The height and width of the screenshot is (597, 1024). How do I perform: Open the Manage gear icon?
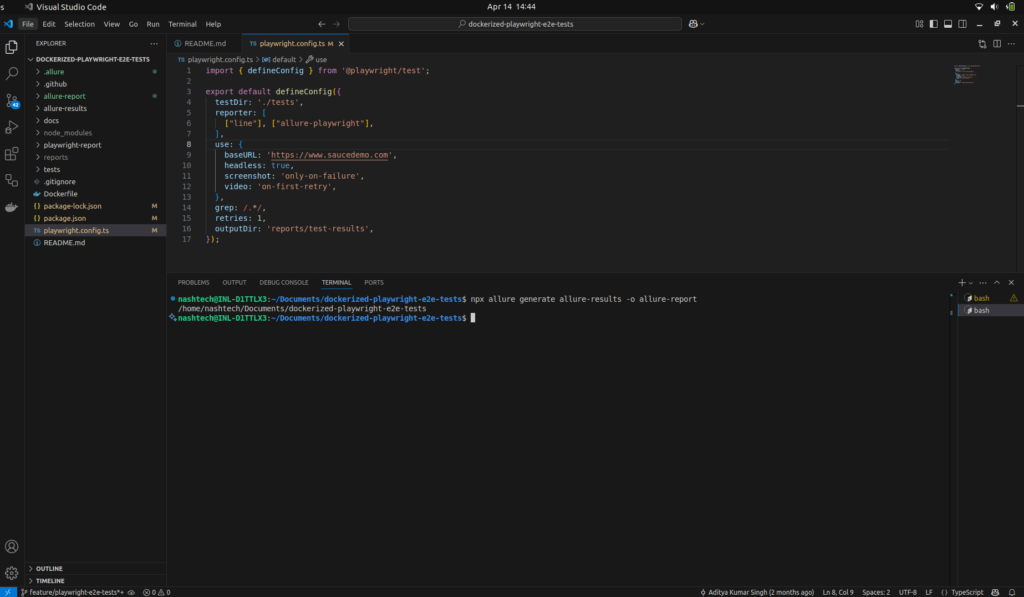click(x=12, y=573)
